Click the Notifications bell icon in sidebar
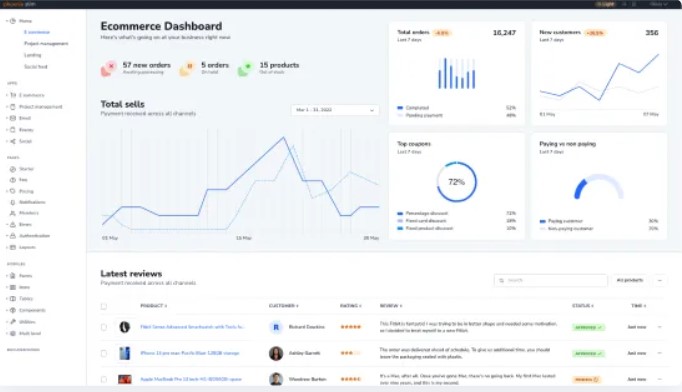The image size is (682, 392). pos(13,202)
